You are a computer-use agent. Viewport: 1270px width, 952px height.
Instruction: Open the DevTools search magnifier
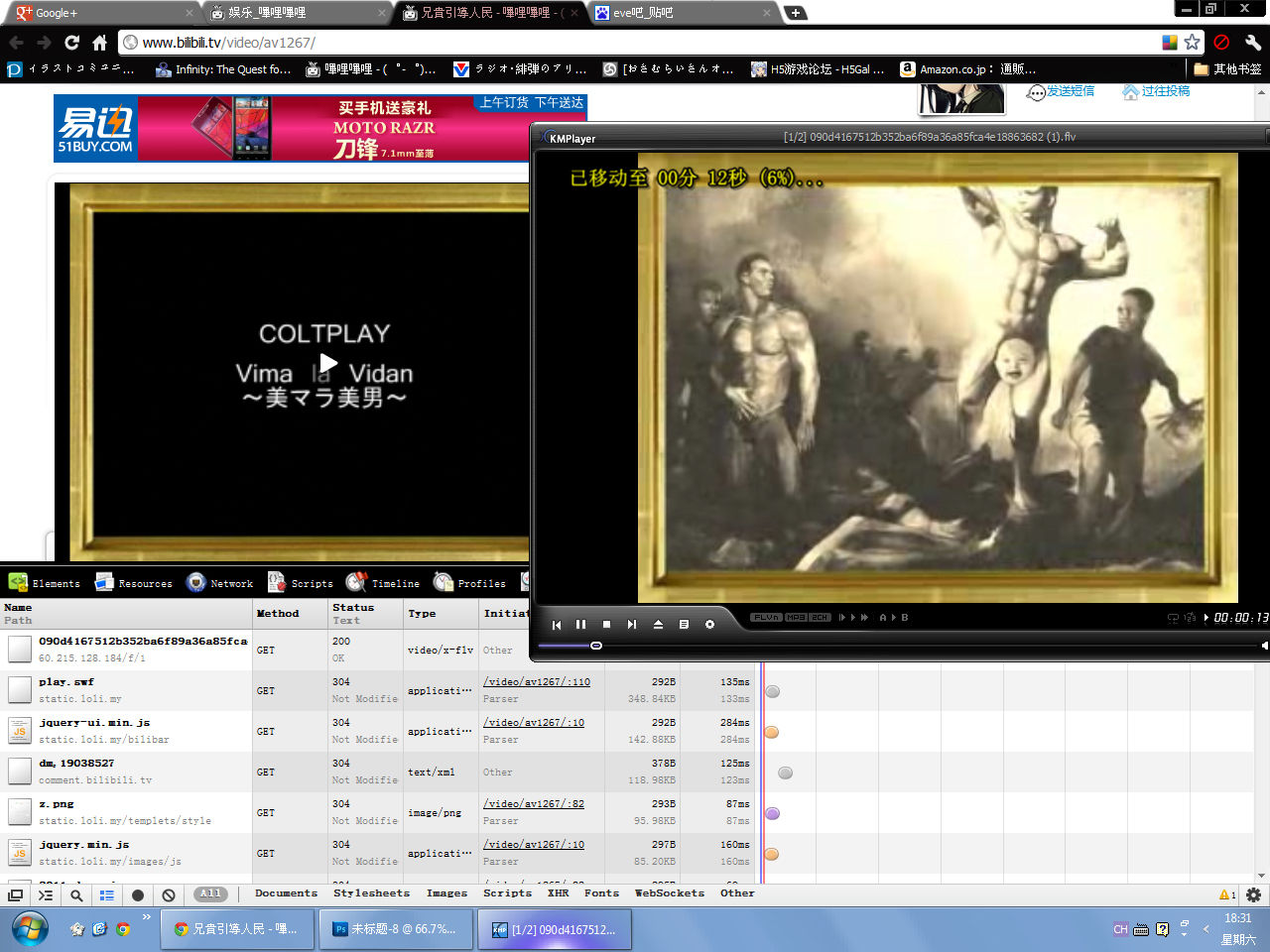click(76, 895)
